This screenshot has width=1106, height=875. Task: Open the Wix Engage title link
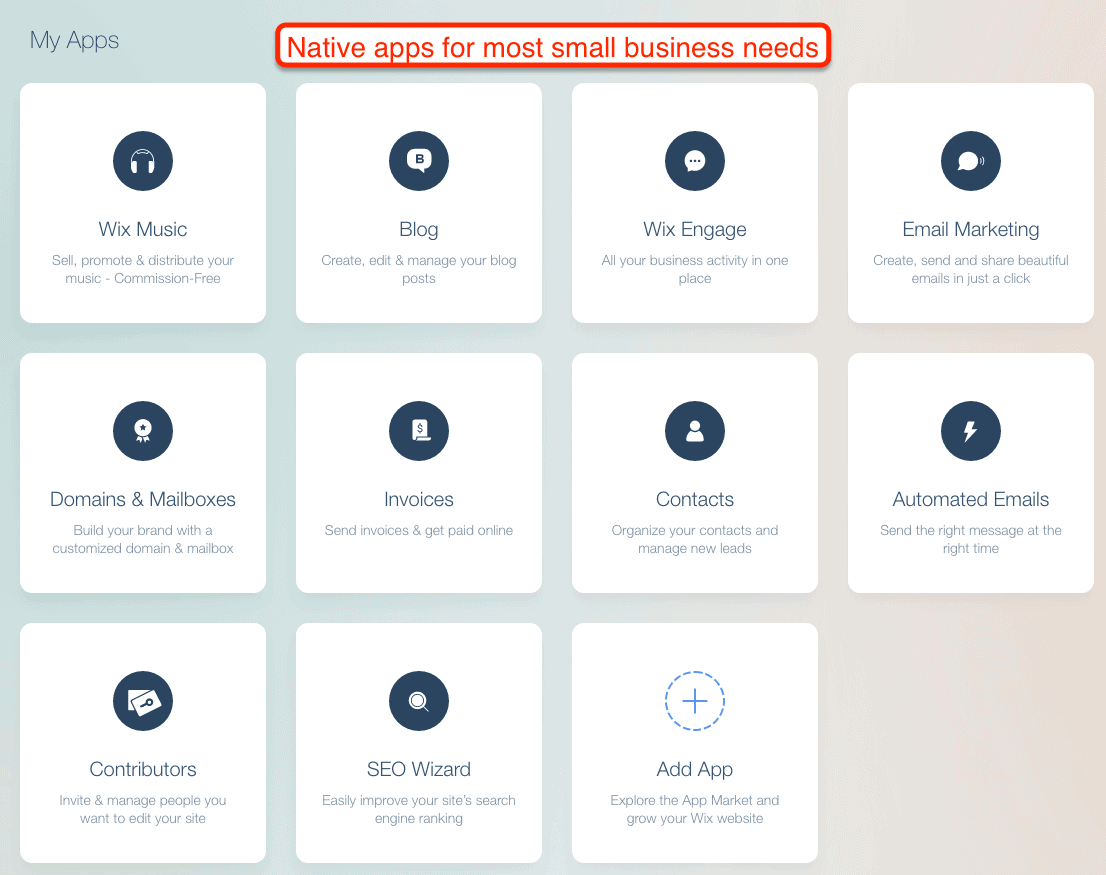(695, 230)
